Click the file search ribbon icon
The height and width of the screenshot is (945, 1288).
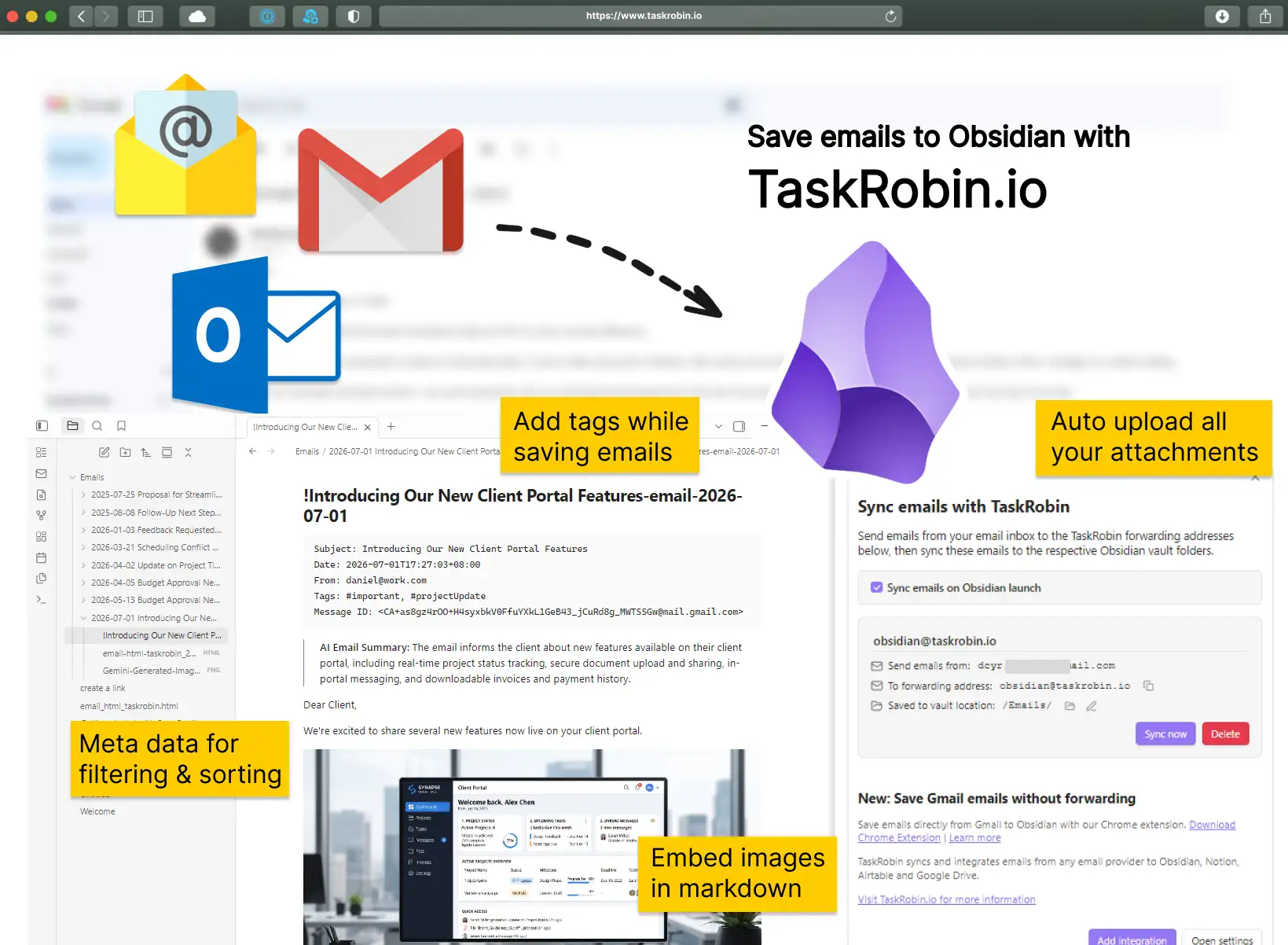pyautogui.click(x=42, y=495)
